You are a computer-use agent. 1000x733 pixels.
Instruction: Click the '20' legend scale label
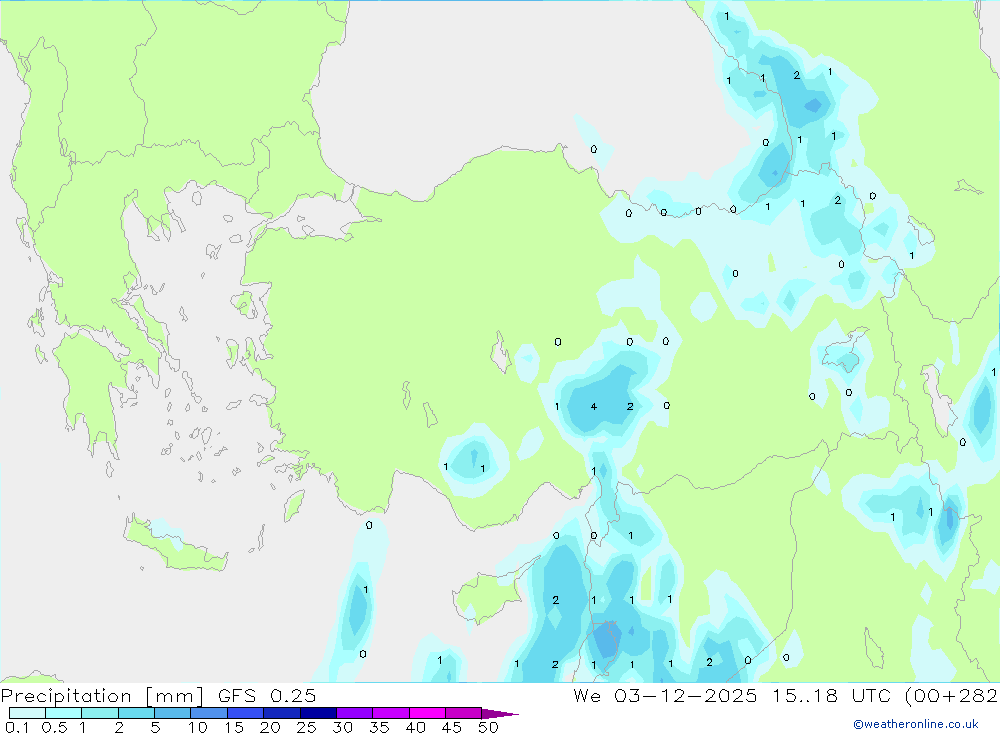pos(270,727)
